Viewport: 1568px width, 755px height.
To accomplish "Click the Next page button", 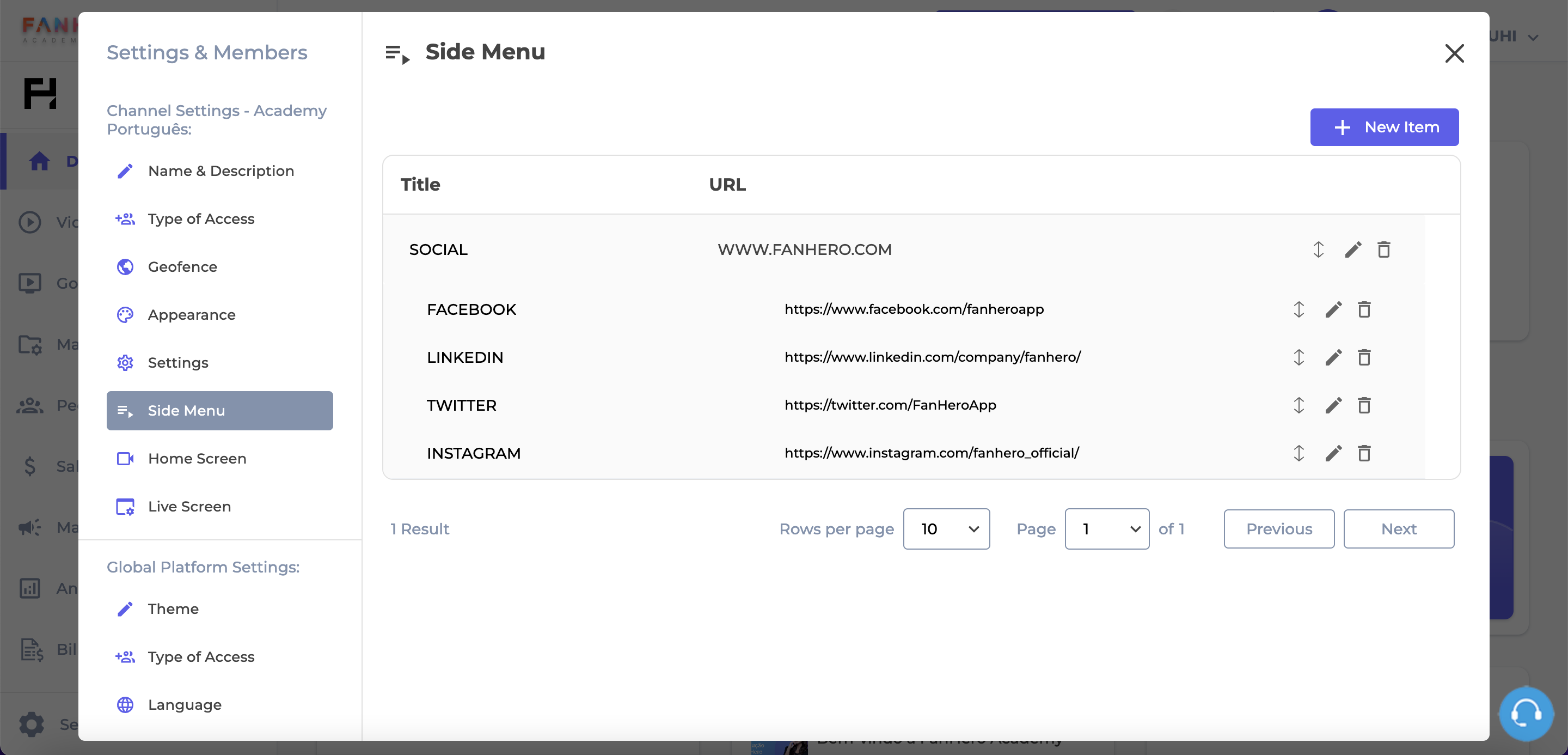I will click(1399, 529).
